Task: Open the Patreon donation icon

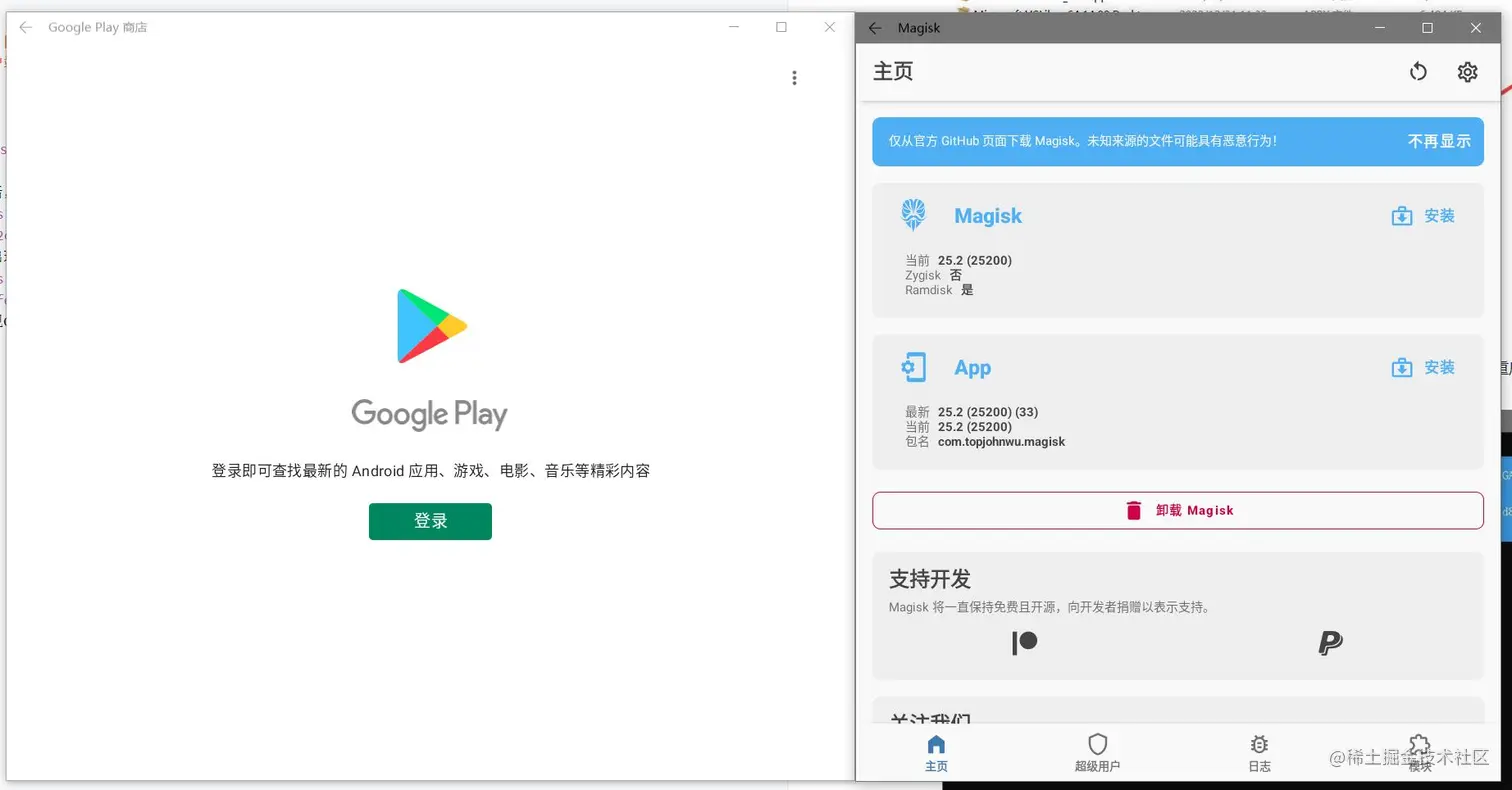Action: point(1025,643)
